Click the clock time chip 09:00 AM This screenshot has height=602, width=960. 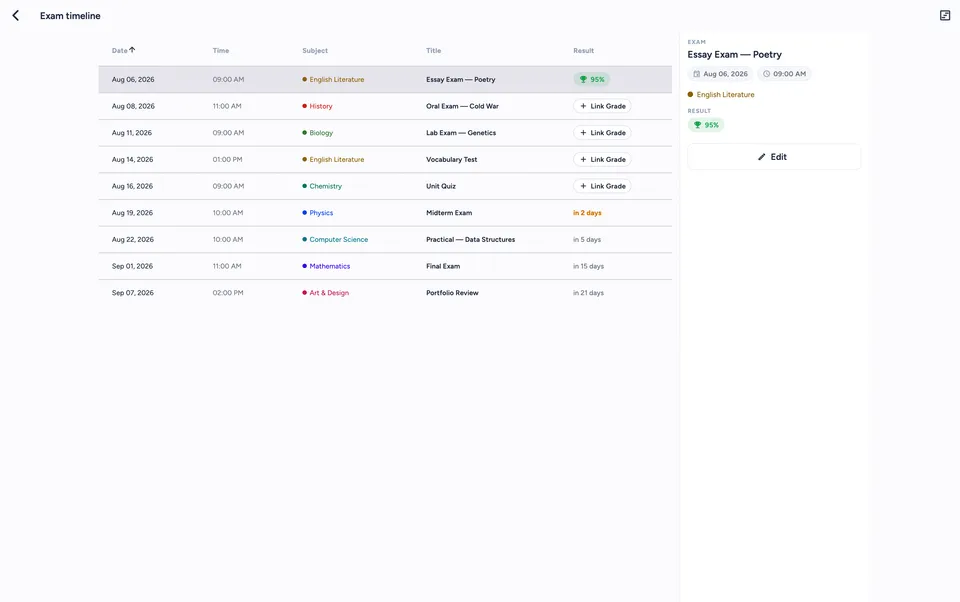[784, 73]
